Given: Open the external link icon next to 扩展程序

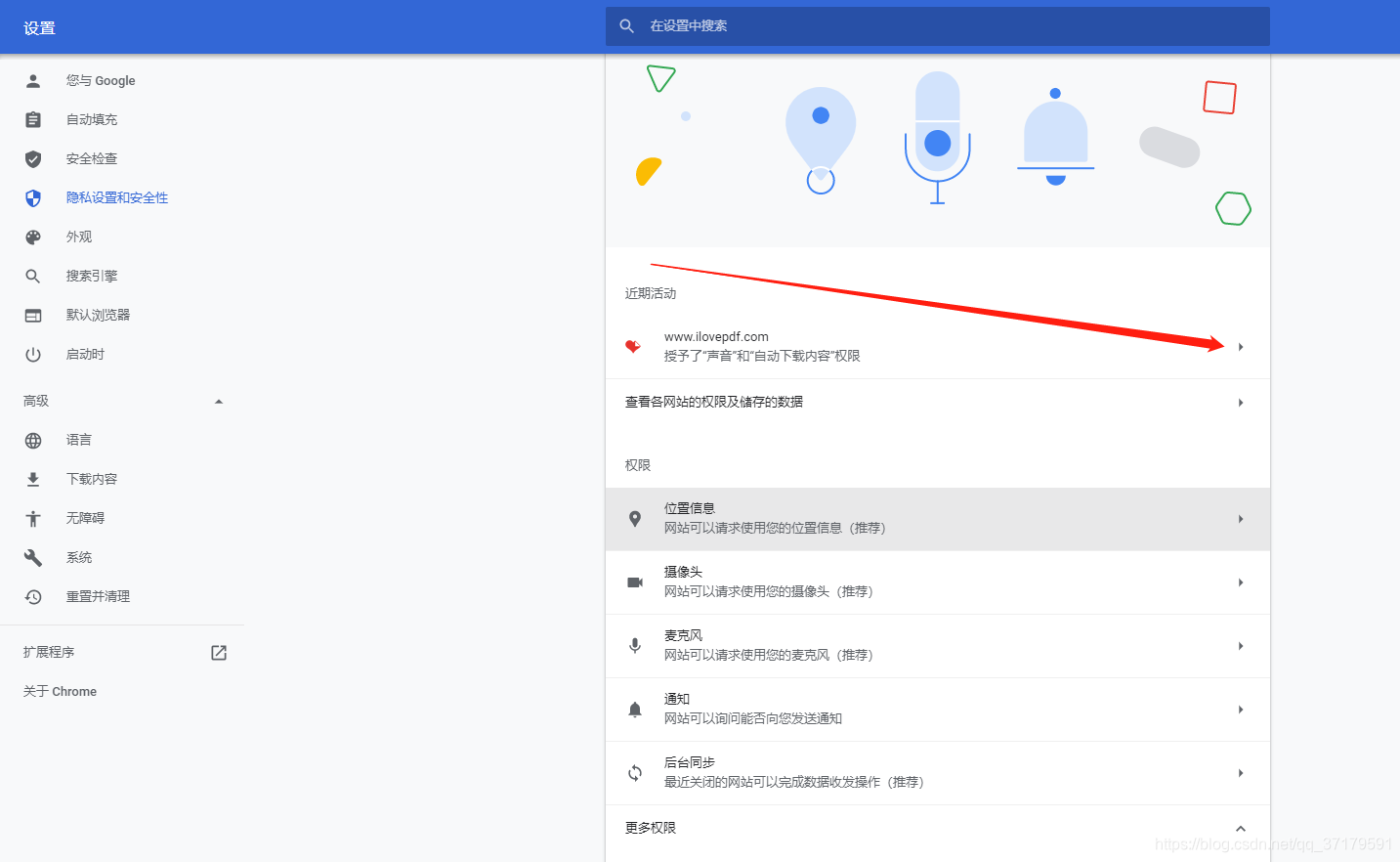Looking at the screenshot, I should tap(218, 652).
